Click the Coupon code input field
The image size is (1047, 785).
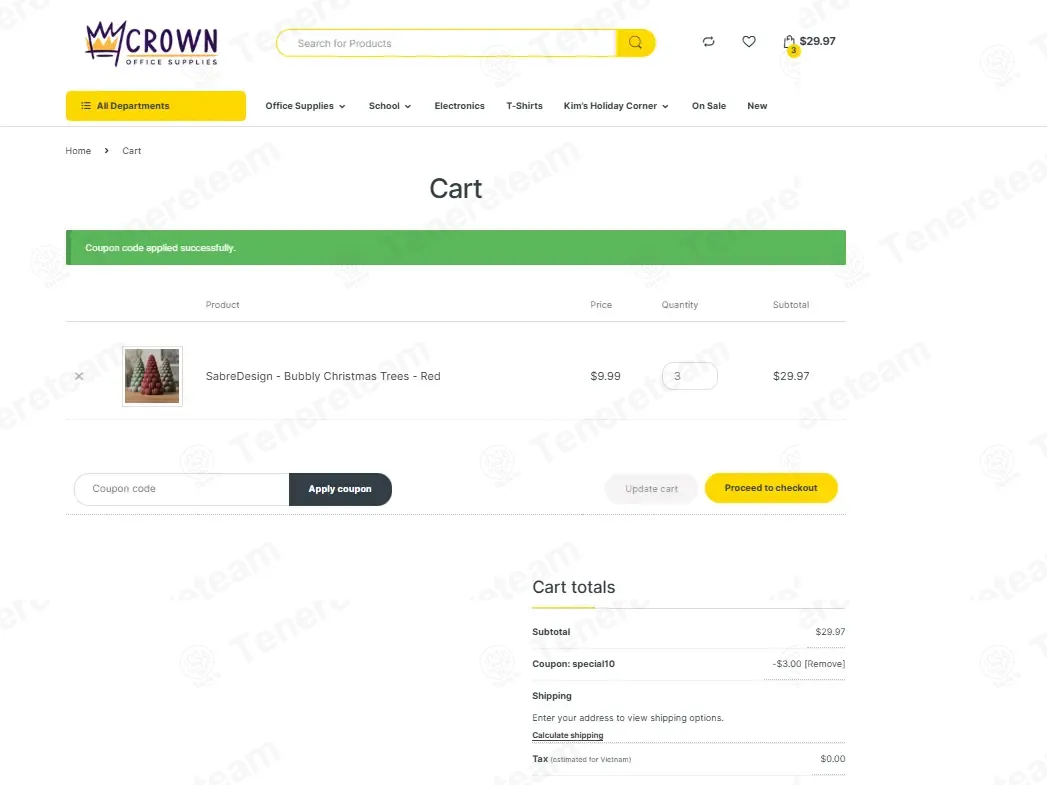pyautogui.click(x=182, y=489)
